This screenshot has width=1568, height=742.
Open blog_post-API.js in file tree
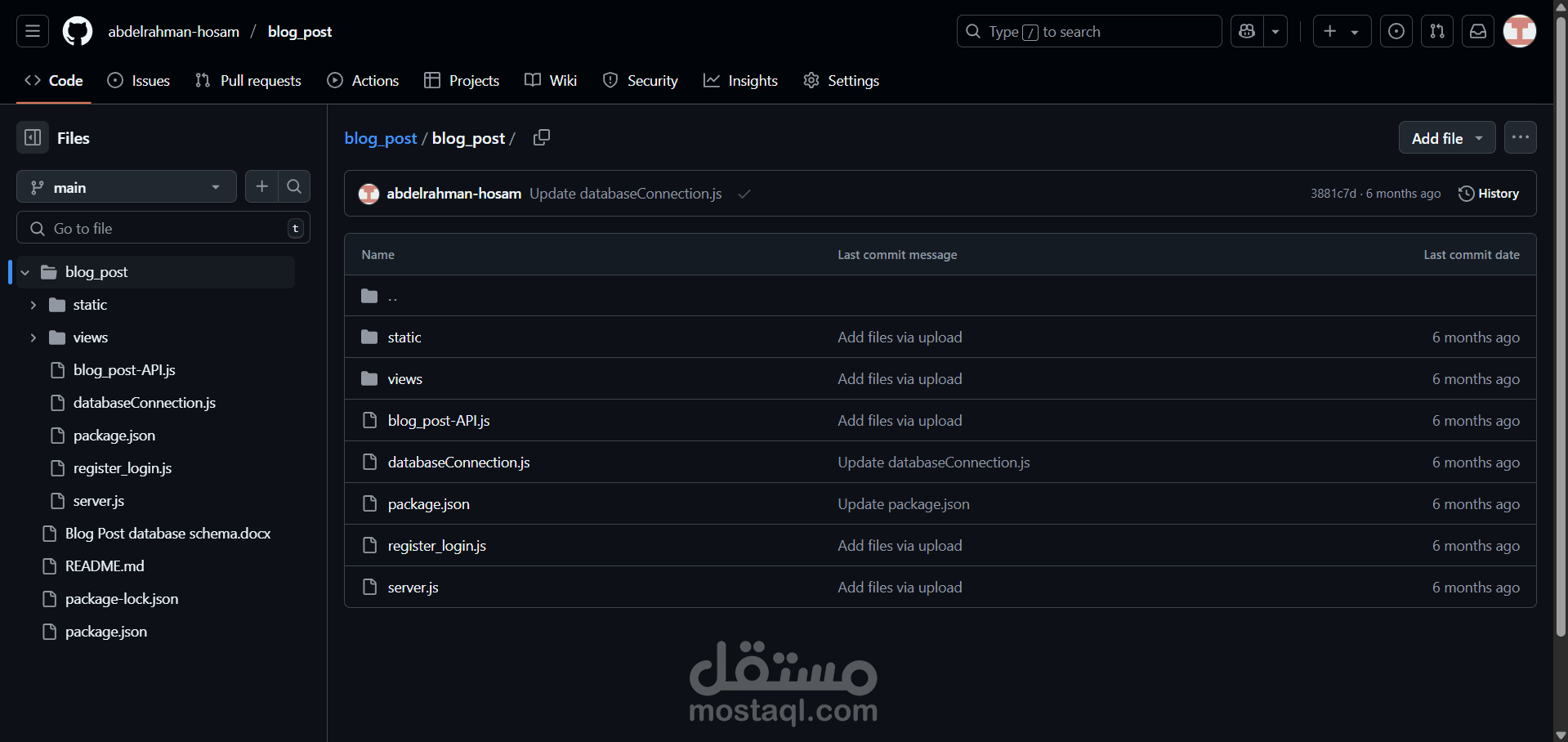click(x=124, y=370)
